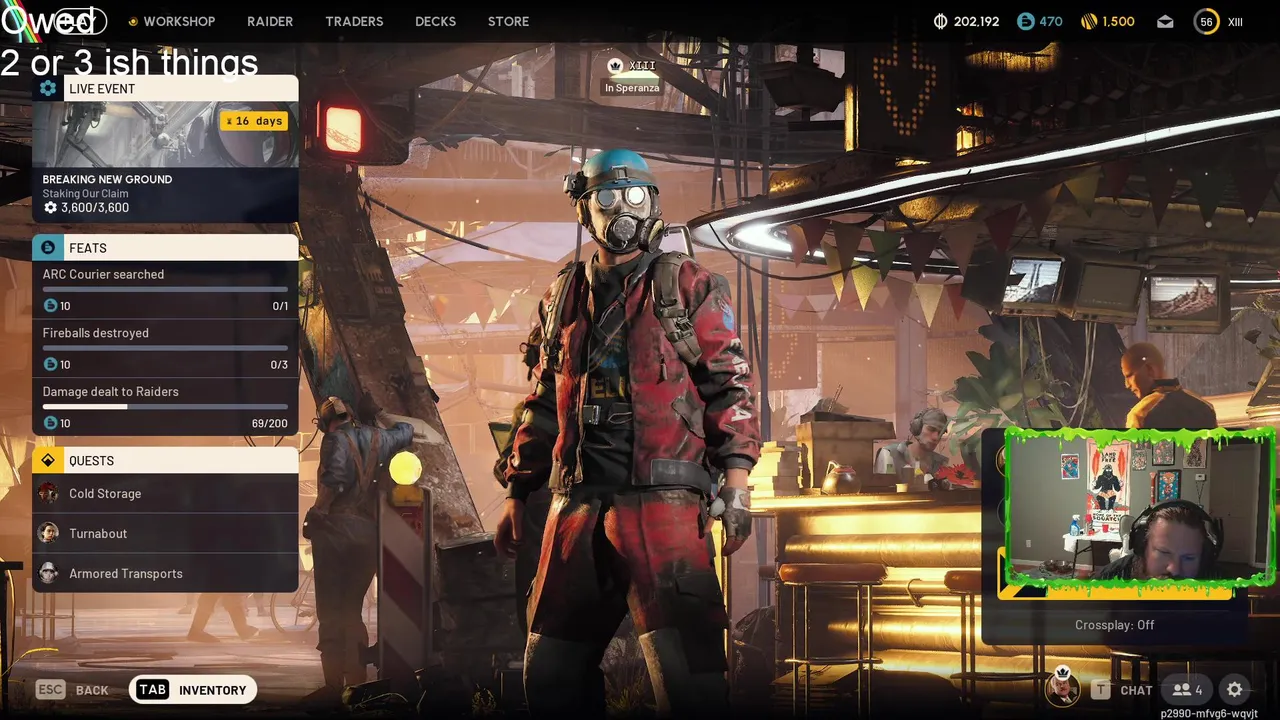Open the Armored Transports quest
Viewport: 1280px width, 720px height.
(x=165, y=573)
